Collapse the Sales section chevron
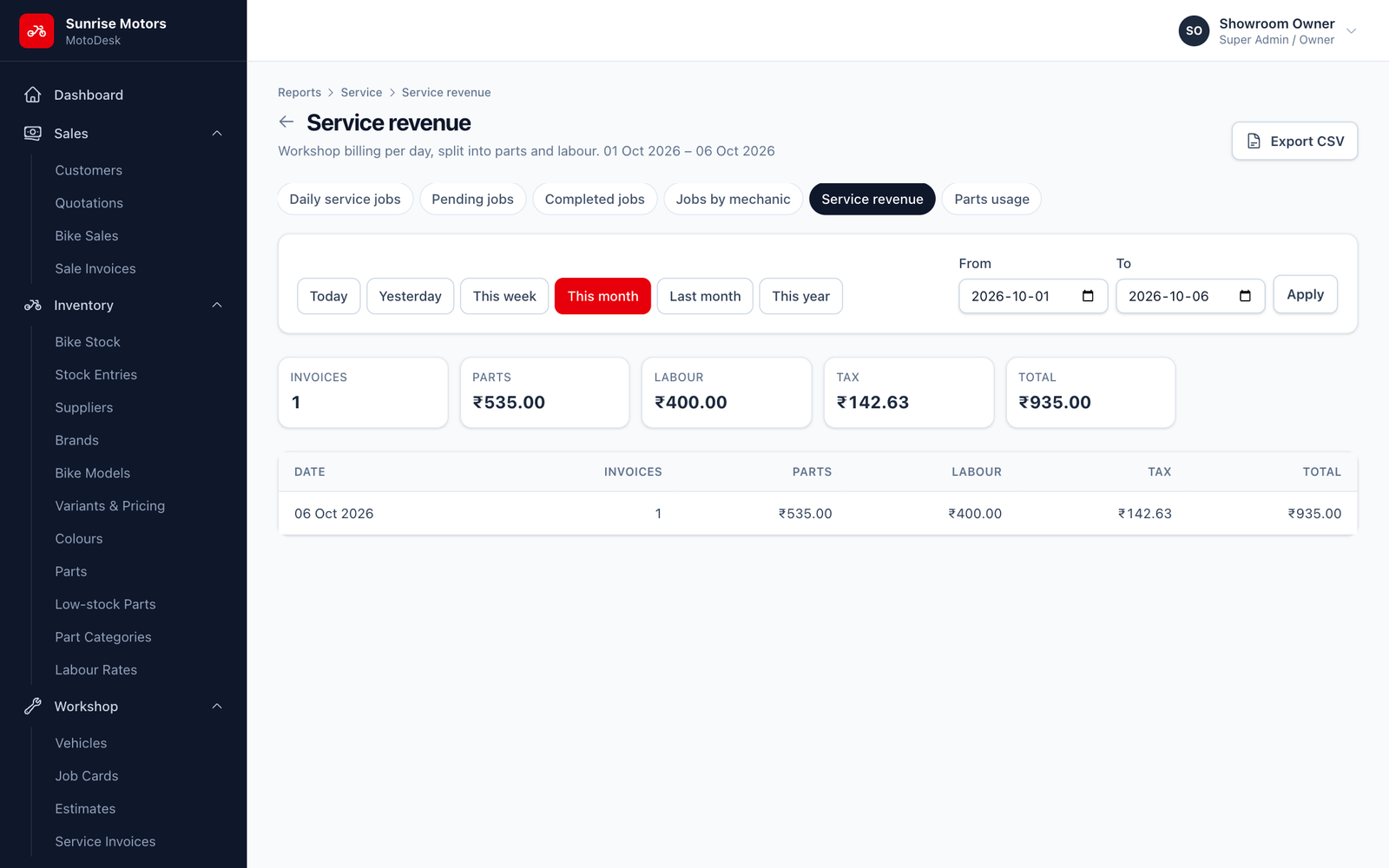 [217, 134]
